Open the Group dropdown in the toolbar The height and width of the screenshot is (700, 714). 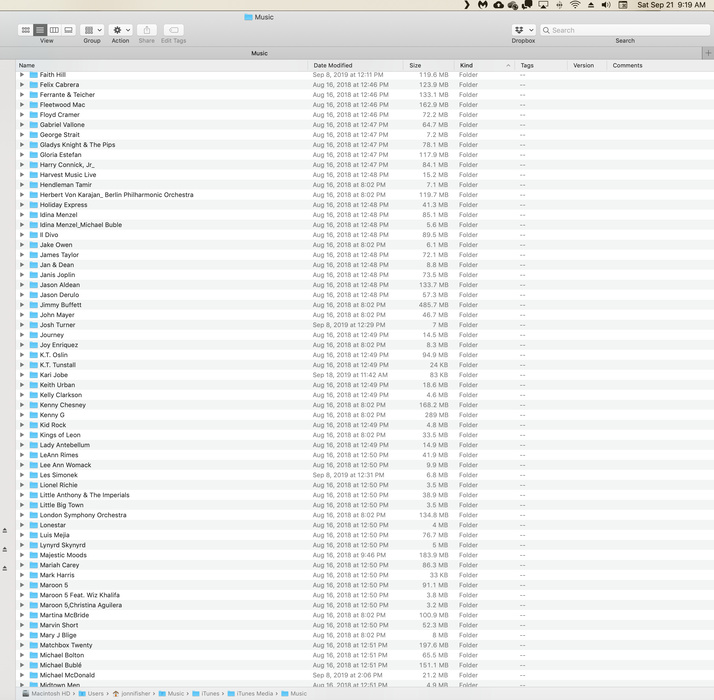click(x=92, y=30)
